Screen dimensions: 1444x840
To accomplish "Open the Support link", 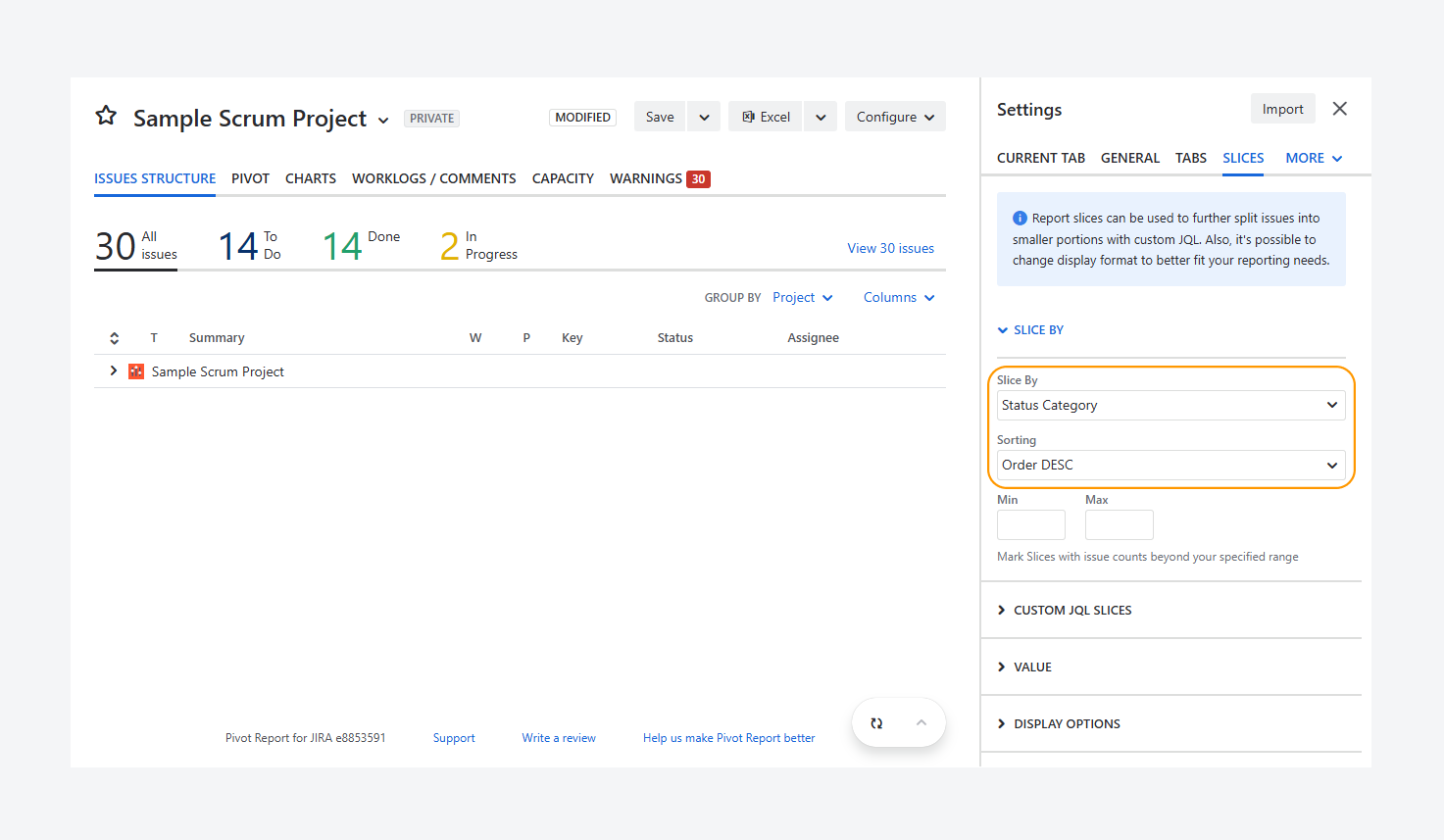I will click(x=454, y=738).
